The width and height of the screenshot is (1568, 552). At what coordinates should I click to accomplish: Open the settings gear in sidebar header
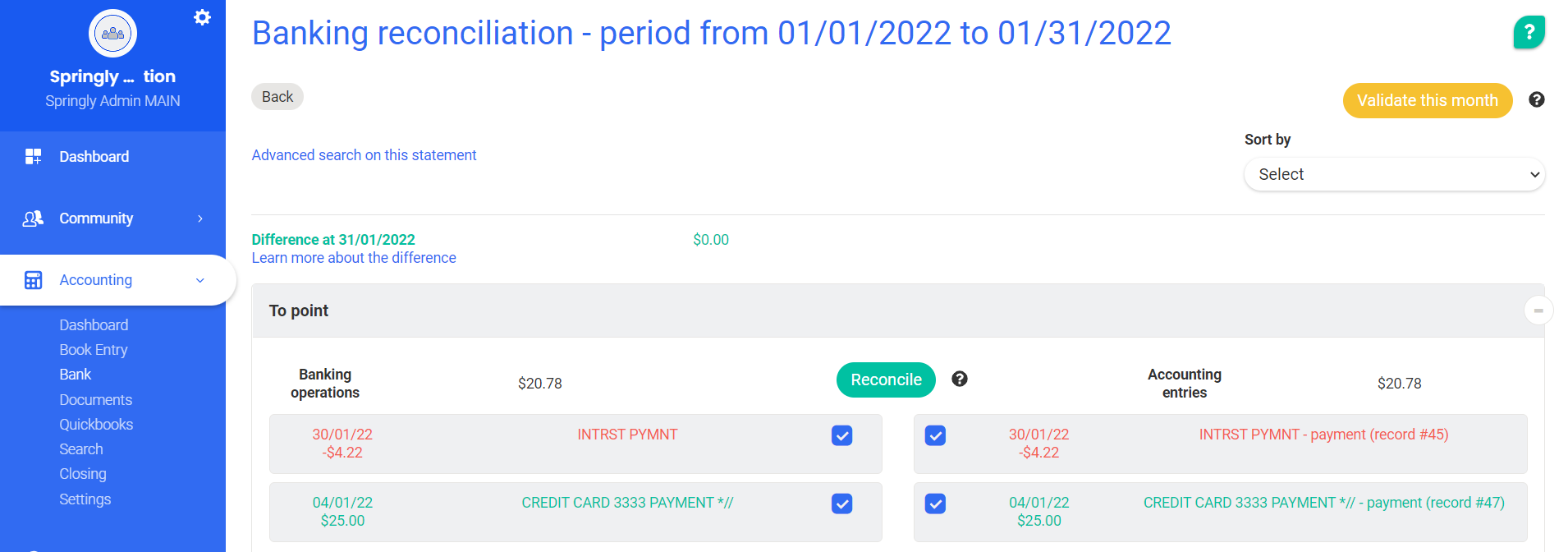tap(202, 17)
